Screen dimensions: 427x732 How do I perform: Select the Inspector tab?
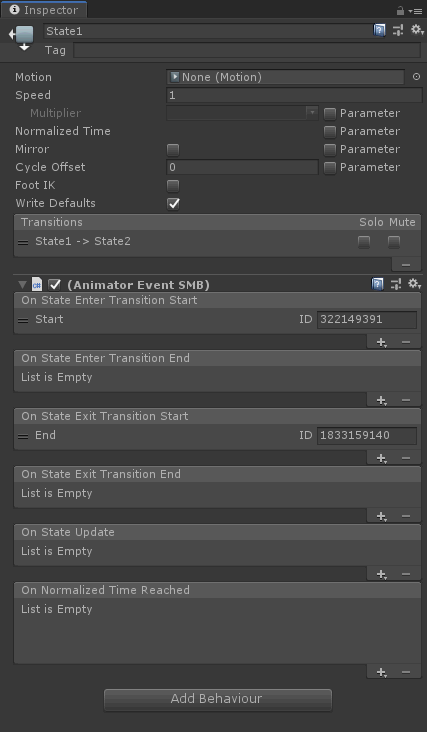click(x=43, y=10)
